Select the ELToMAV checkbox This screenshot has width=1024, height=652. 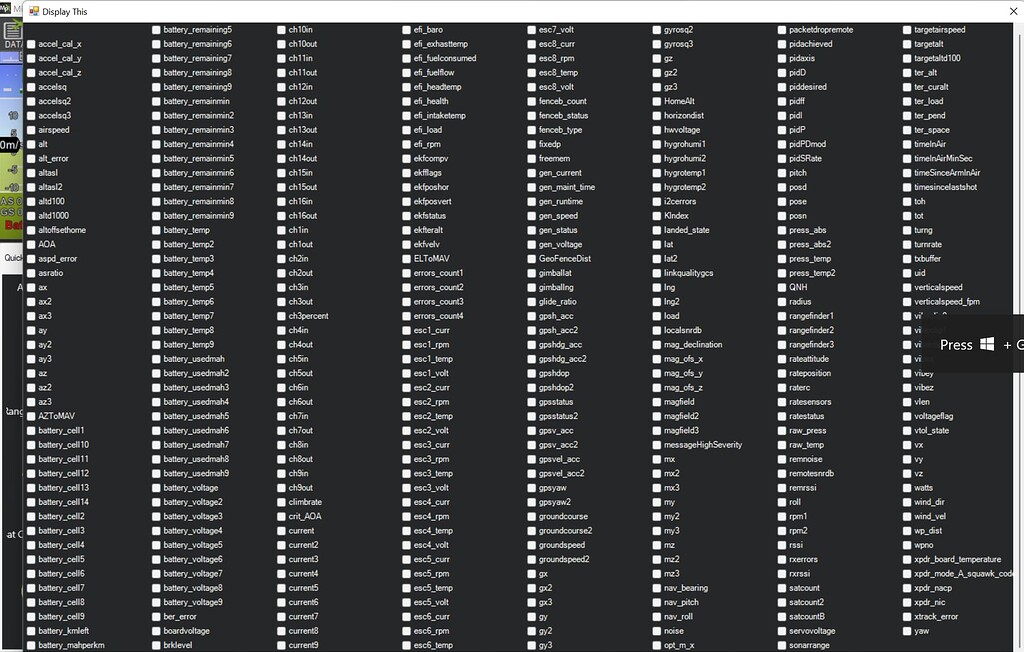pyautogui.click(x=407, y=259)
